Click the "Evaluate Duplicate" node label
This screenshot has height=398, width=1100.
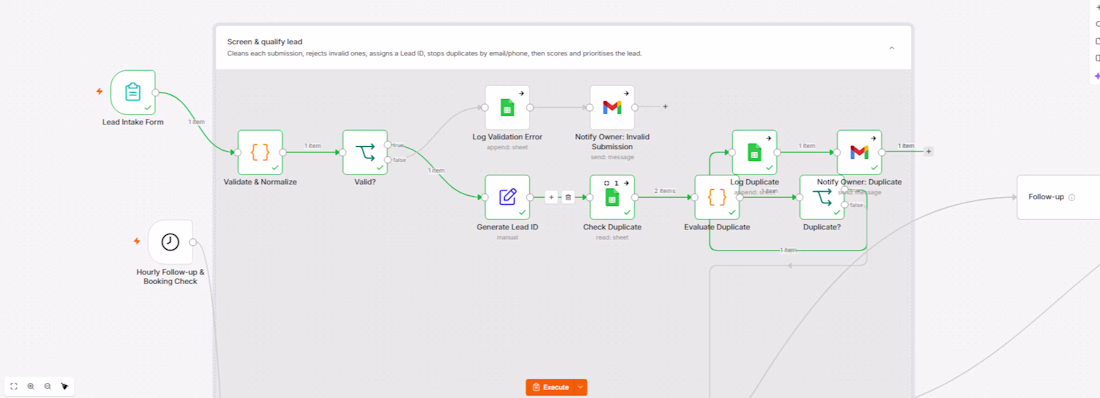[717, 227]
